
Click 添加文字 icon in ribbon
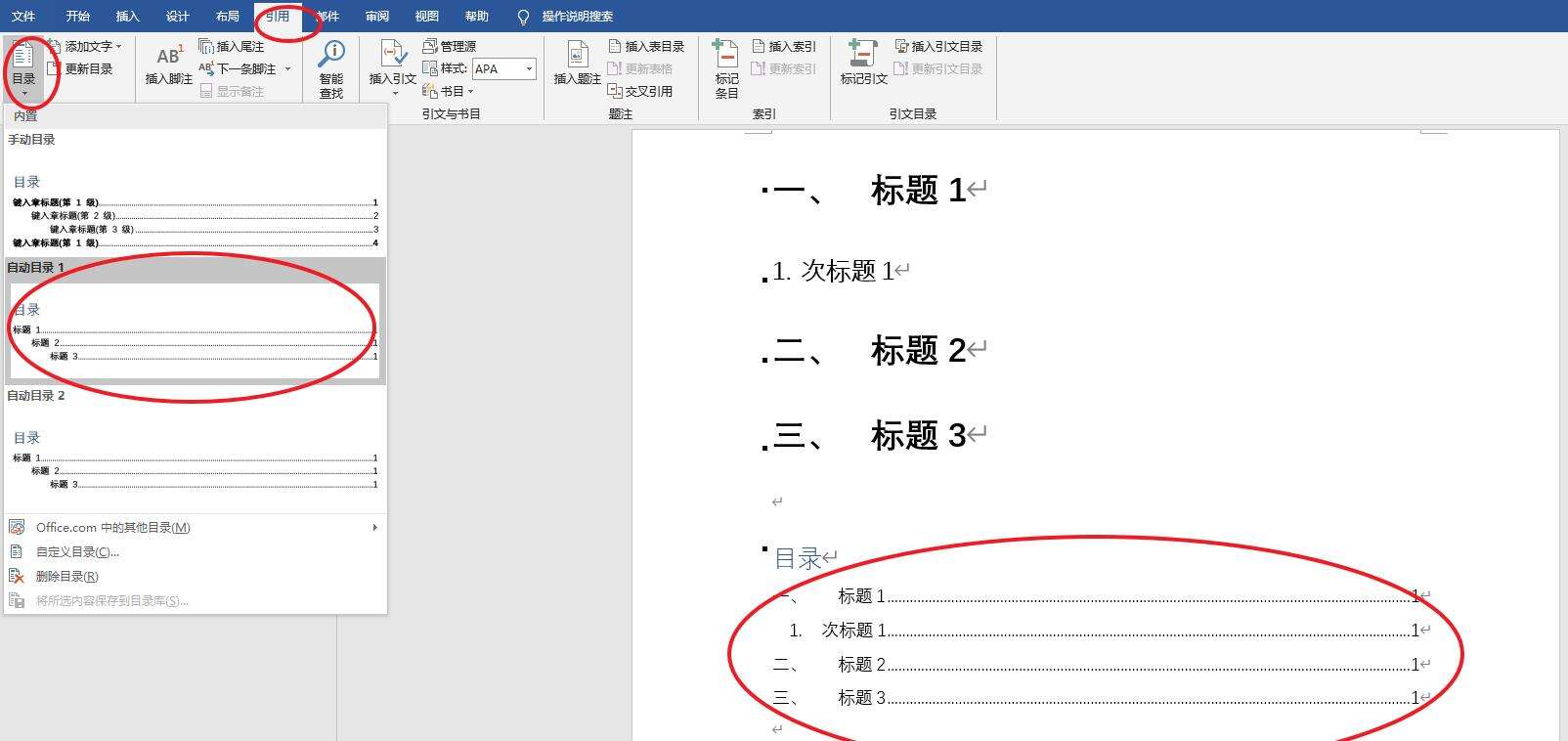click(x=55, y=46)
